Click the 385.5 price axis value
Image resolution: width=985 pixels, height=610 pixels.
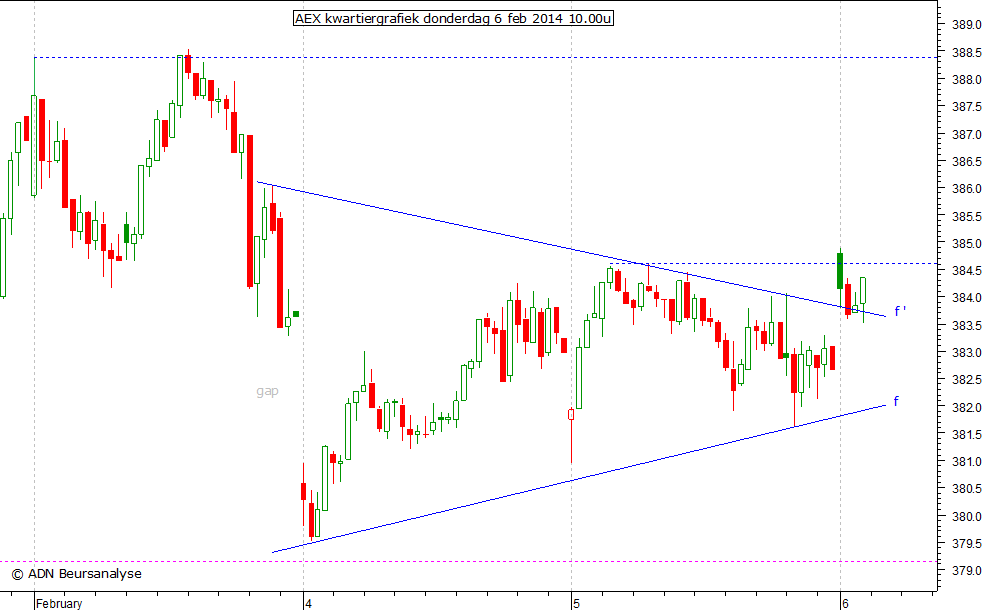(x=966, y=216)
